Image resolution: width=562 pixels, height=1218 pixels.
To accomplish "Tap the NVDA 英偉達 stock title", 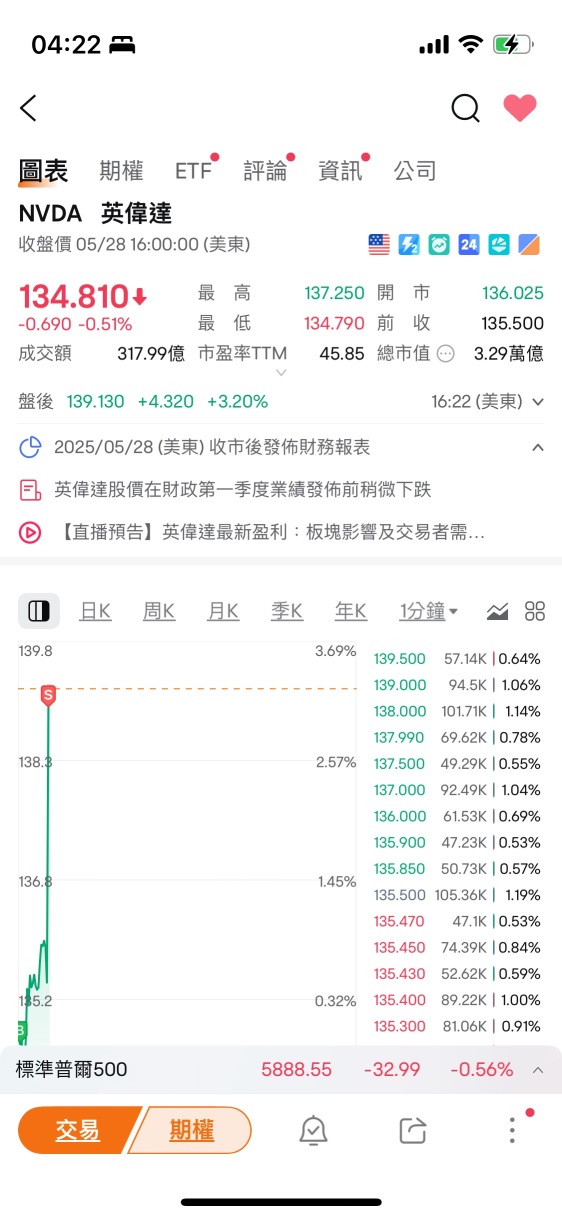I will point(96,213).
